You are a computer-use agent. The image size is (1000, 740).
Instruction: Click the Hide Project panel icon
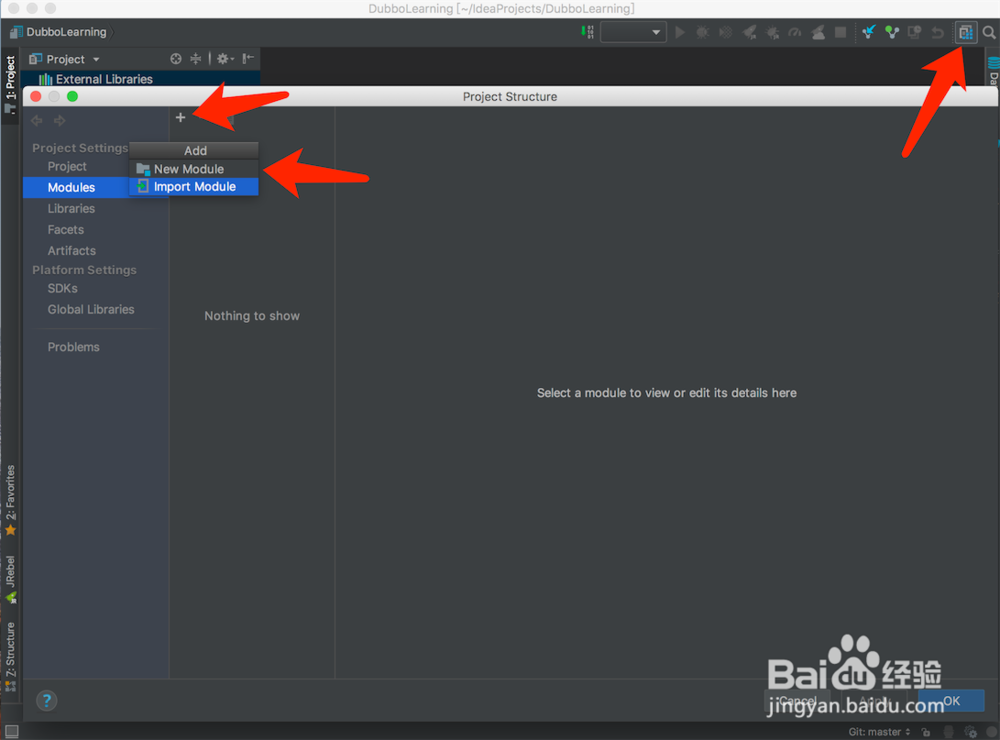pos(248,59)
